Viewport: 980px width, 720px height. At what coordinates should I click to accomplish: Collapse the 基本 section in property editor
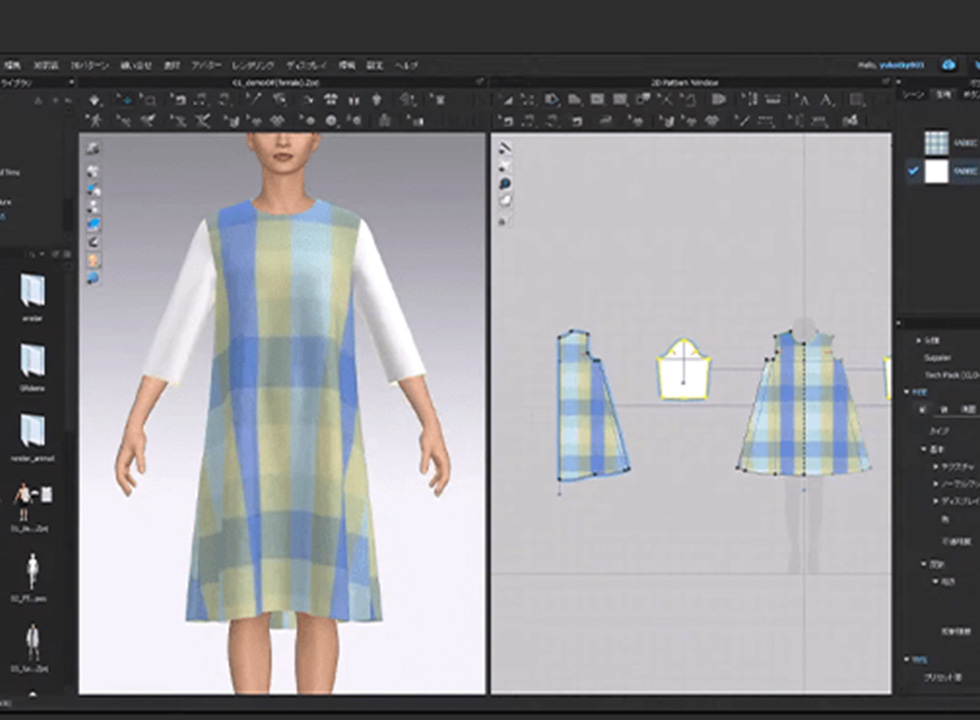(x=924, y=450)
